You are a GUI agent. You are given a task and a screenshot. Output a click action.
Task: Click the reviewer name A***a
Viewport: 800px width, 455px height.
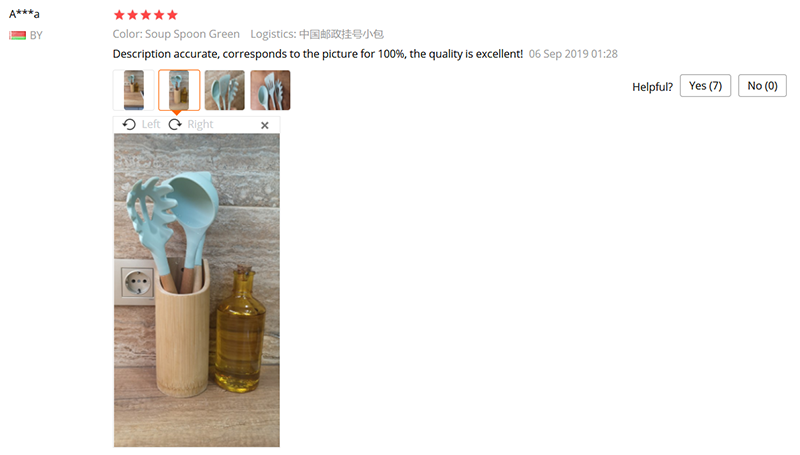point(24,14)
